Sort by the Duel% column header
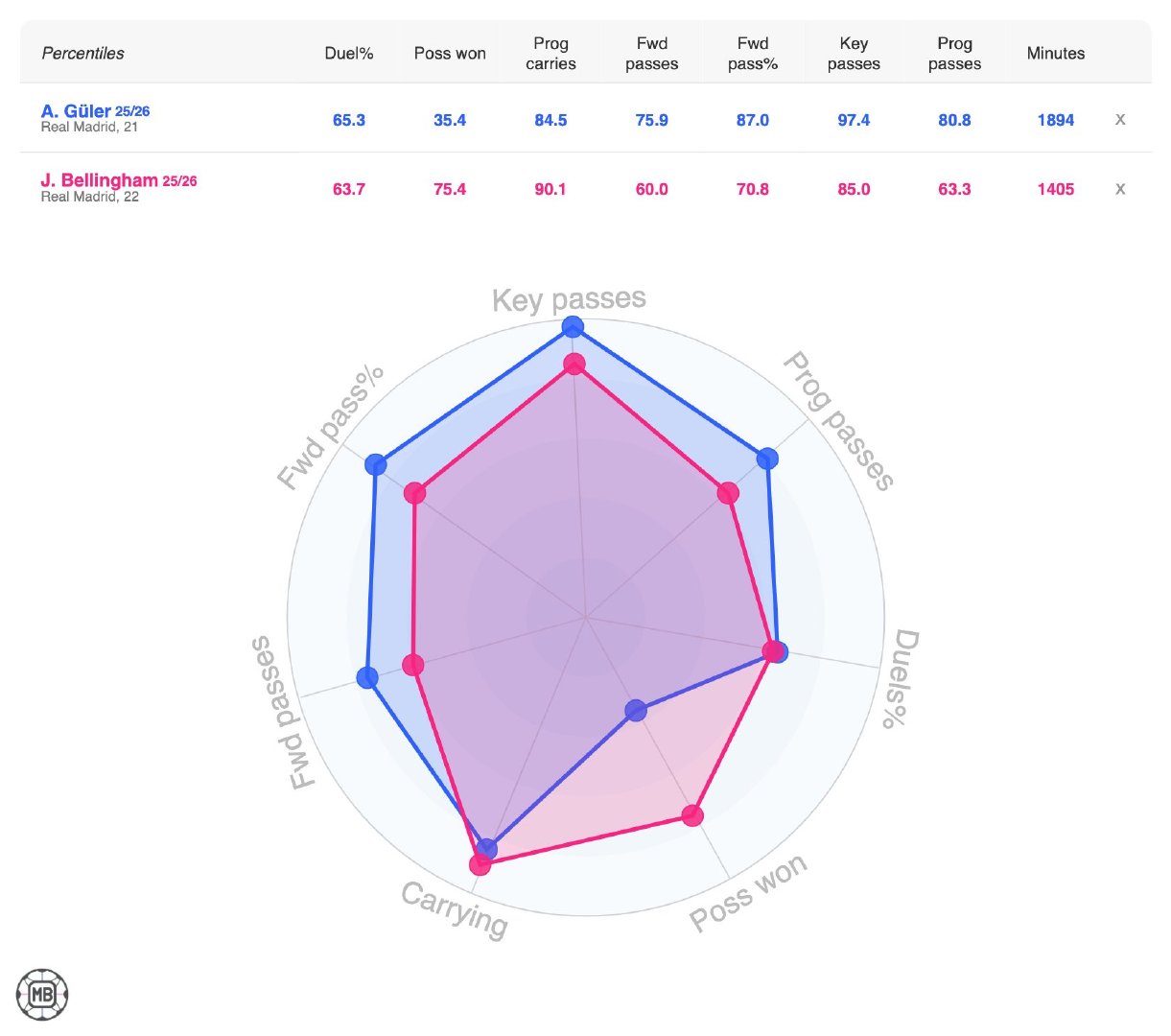 349,54
